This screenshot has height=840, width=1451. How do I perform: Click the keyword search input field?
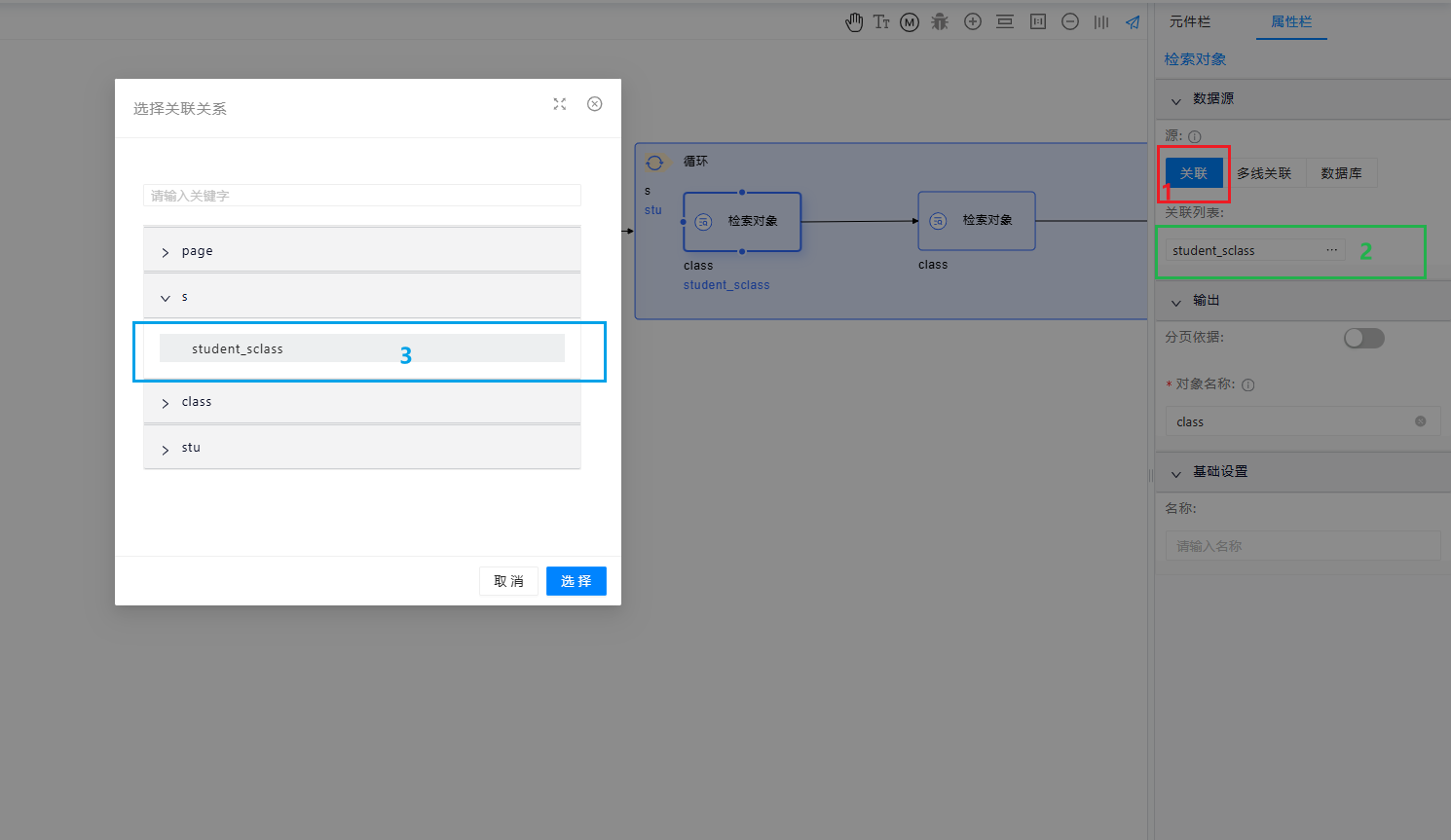[361, 196]
